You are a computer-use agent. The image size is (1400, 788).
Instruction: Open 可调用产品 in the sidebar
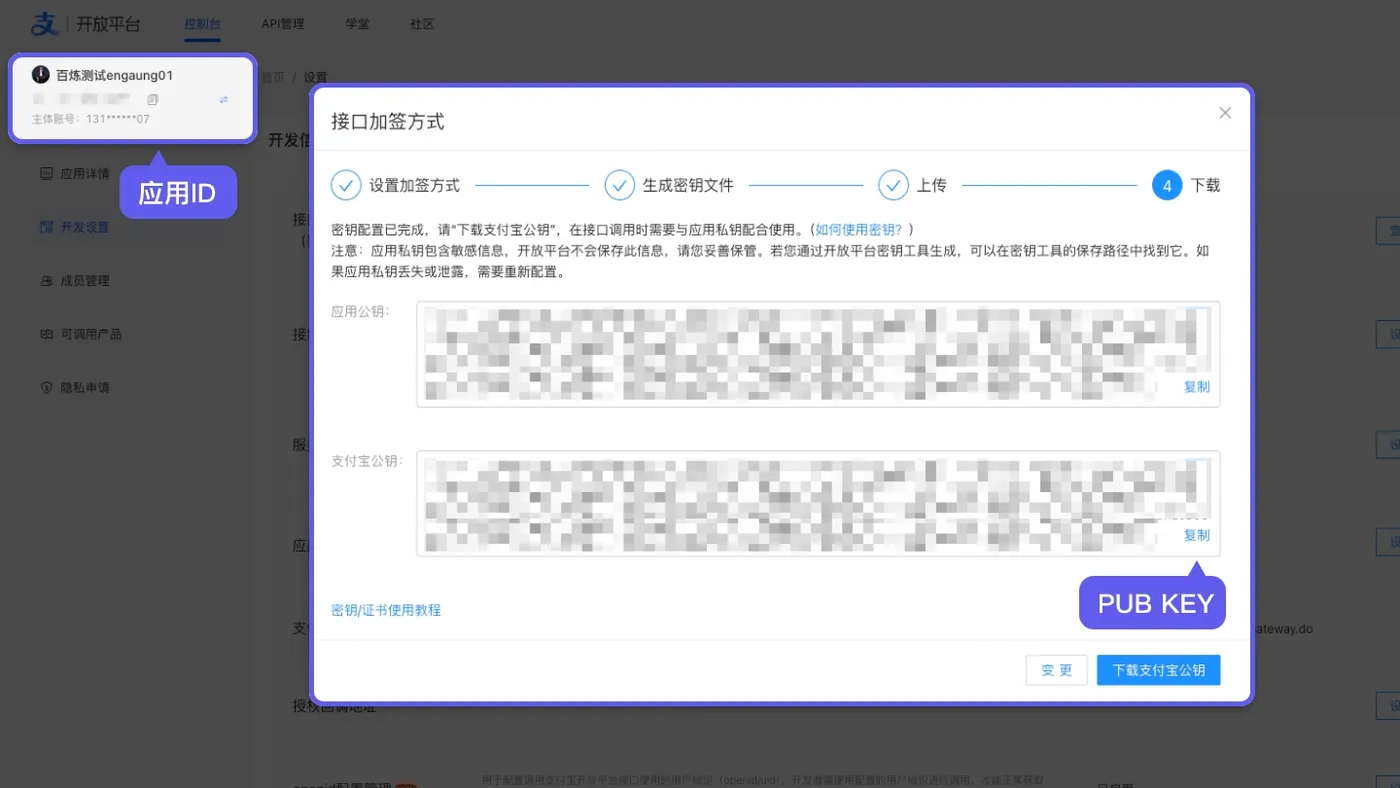point(91,334)
